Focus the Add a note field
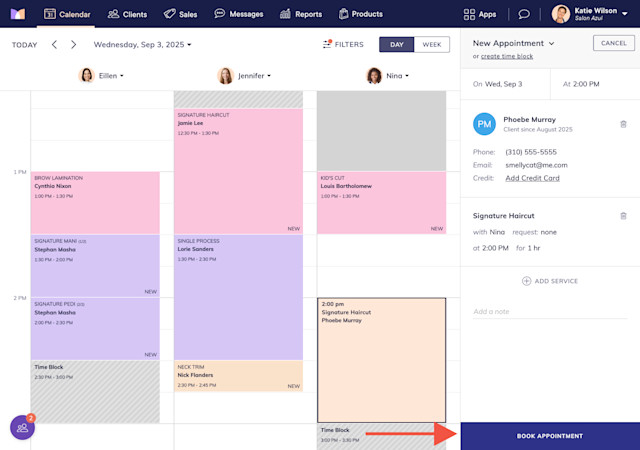The height and width of the screenshot is (450, 640). click(x=550, y=312)
